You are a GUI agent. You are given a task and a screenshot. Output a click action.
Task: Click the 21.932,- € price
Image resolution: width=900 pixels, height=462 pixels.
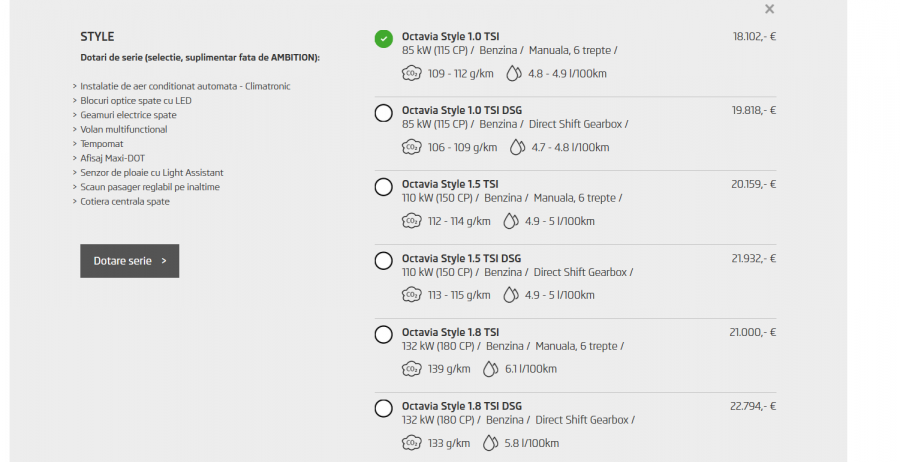[x=753, y=258]
